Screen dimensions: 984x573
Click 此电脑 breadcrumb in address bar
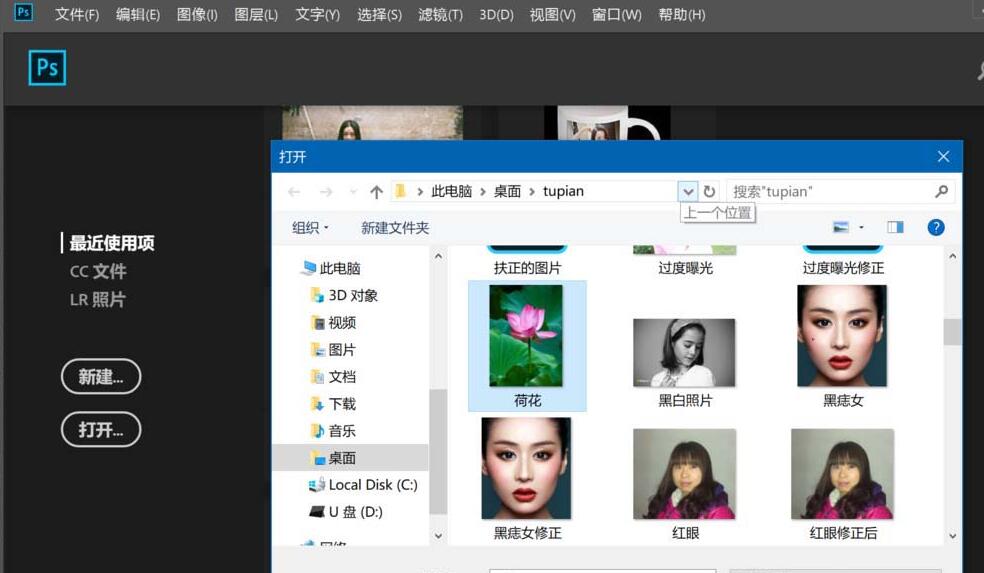tap(451, 191)
